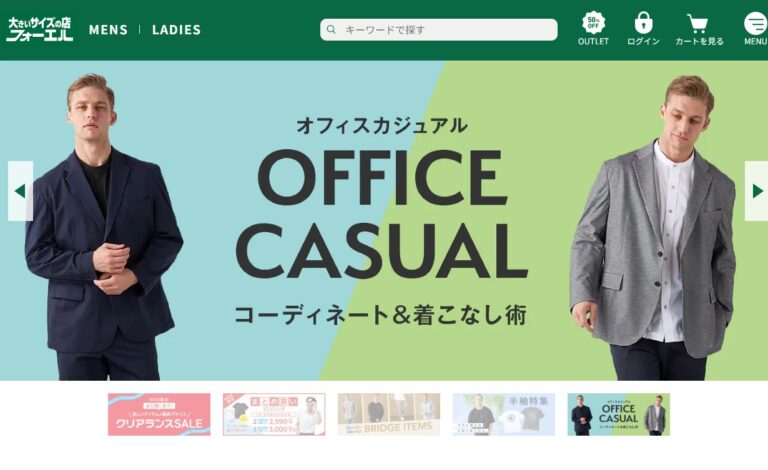Show previous slide with left arrow
This screenshot has width=768, height=470.
(21, 191)
